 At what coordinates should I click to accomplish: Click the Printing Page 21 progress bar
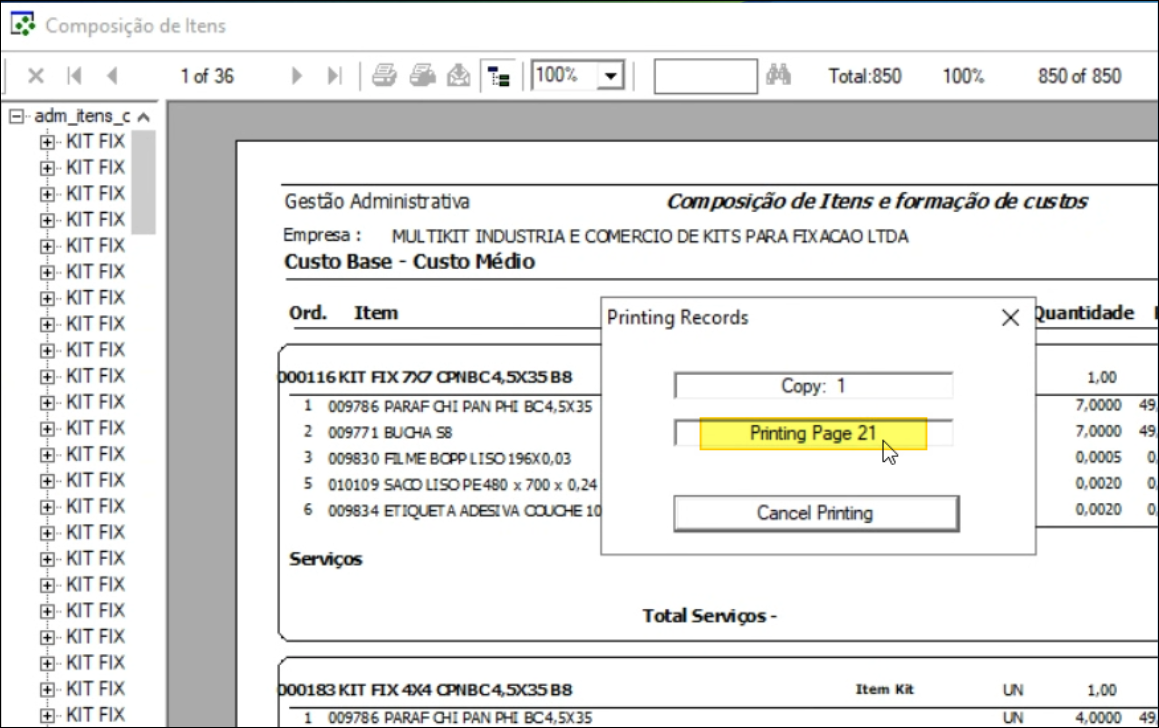(813, 434)
